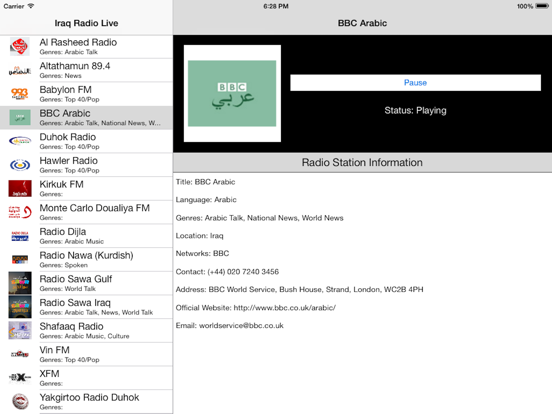Pick Vin FM station title
Viewport: 552px width, 414px height.
coord(55,350)
